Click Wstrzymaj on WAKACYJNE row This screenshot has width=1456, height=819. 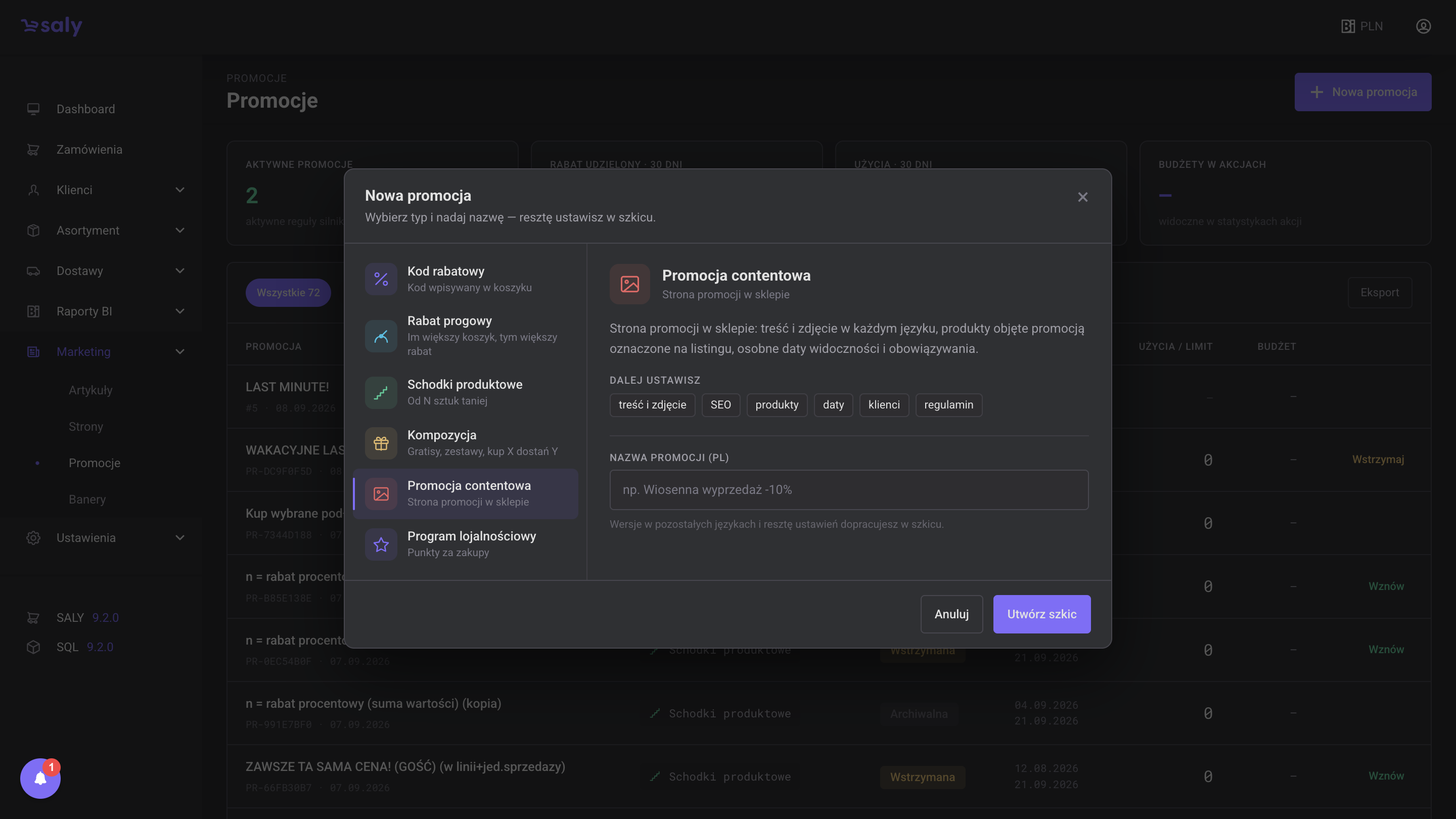coord(1378,460)
